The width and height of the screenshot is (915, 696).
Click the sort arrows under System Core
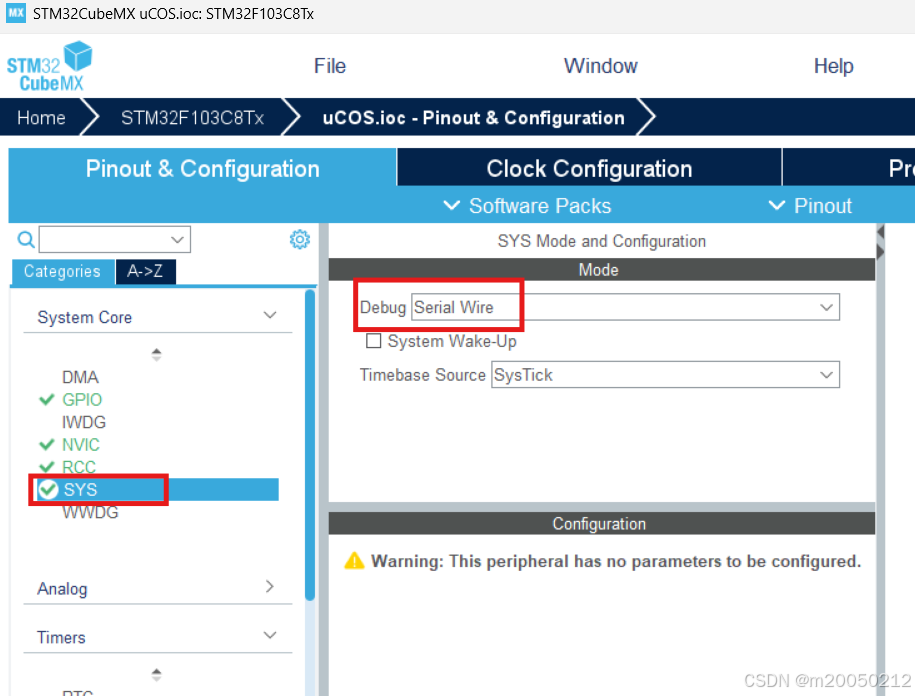tap(156, 354)
